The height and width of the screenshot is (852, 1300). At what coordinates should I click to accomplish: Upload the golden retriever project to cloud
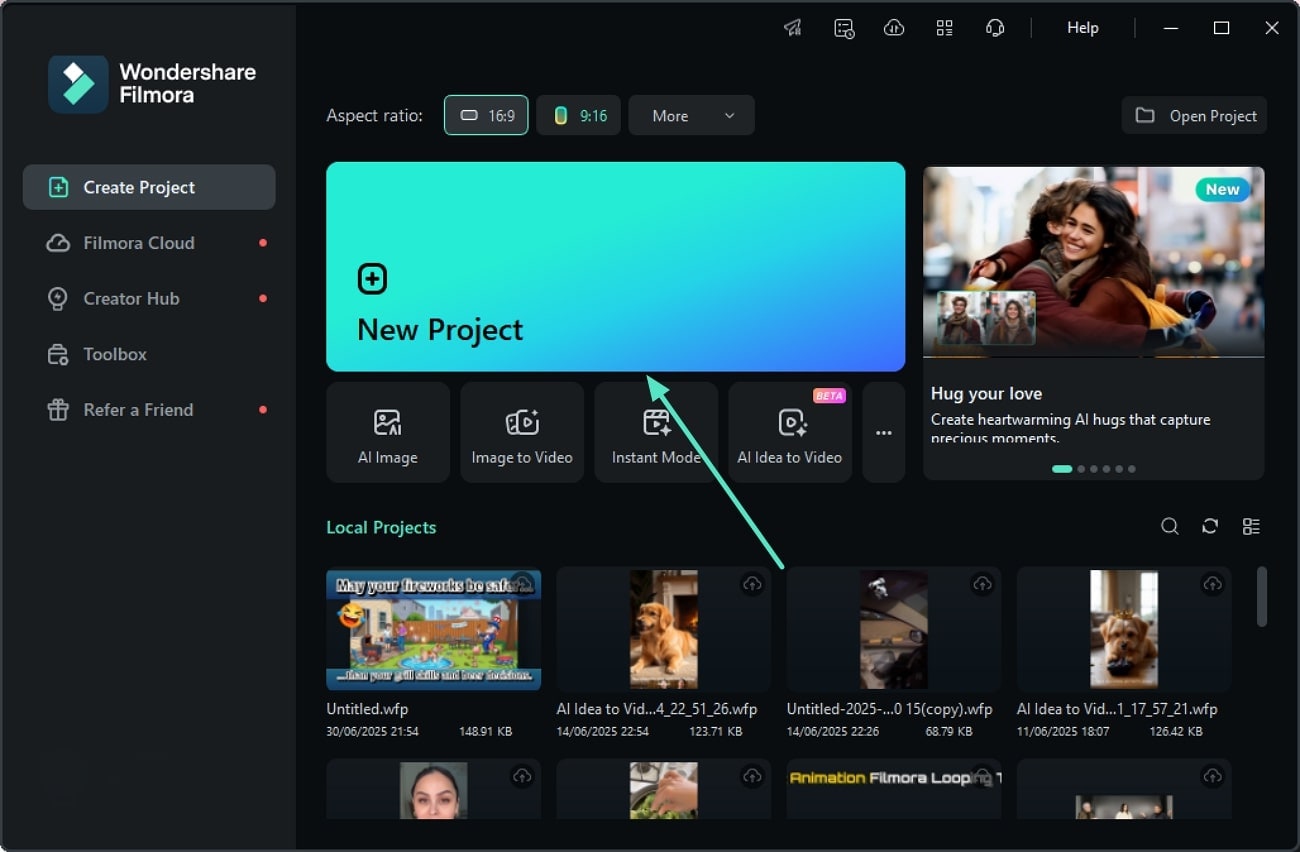click(752, 584)
